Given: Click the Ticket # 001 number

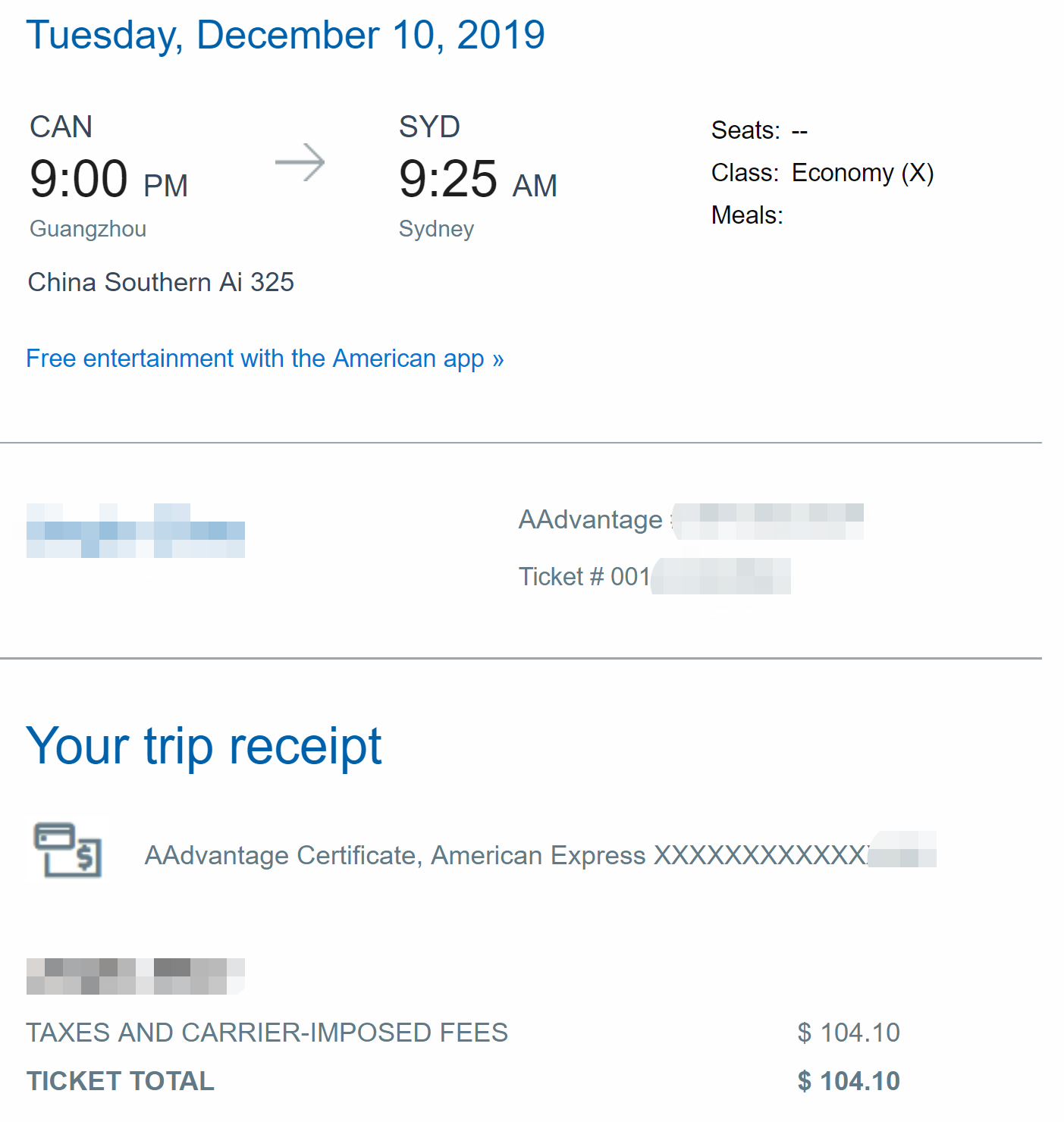Looking at the screenshot, I should click(654, 576).
